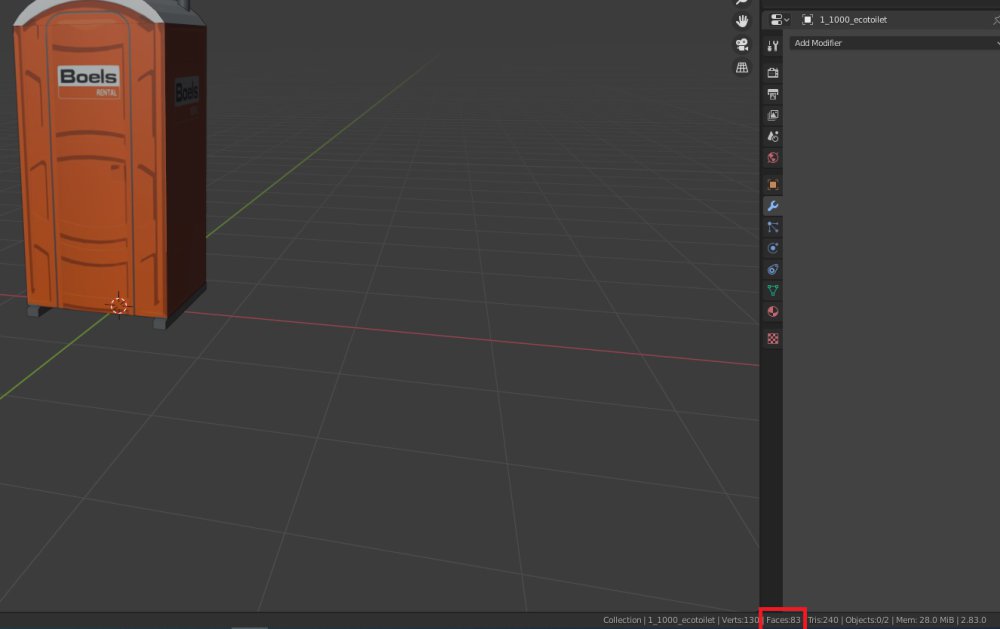Open the World properties tab
The width and height of the screenshot is (1000, 629).
tap(773, 158)
